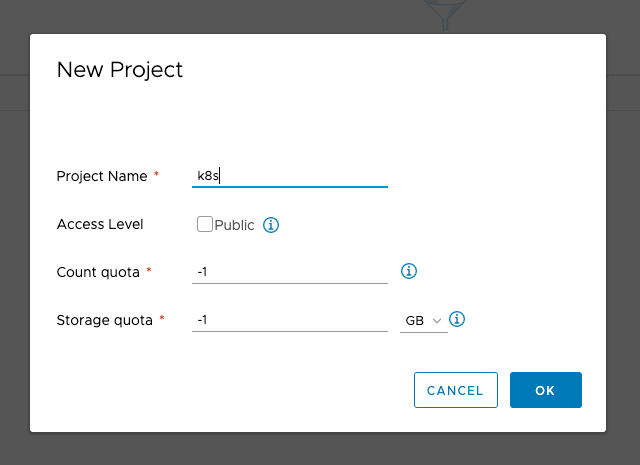
Task: Select the Storage quota value field
Action: [289, 320]
